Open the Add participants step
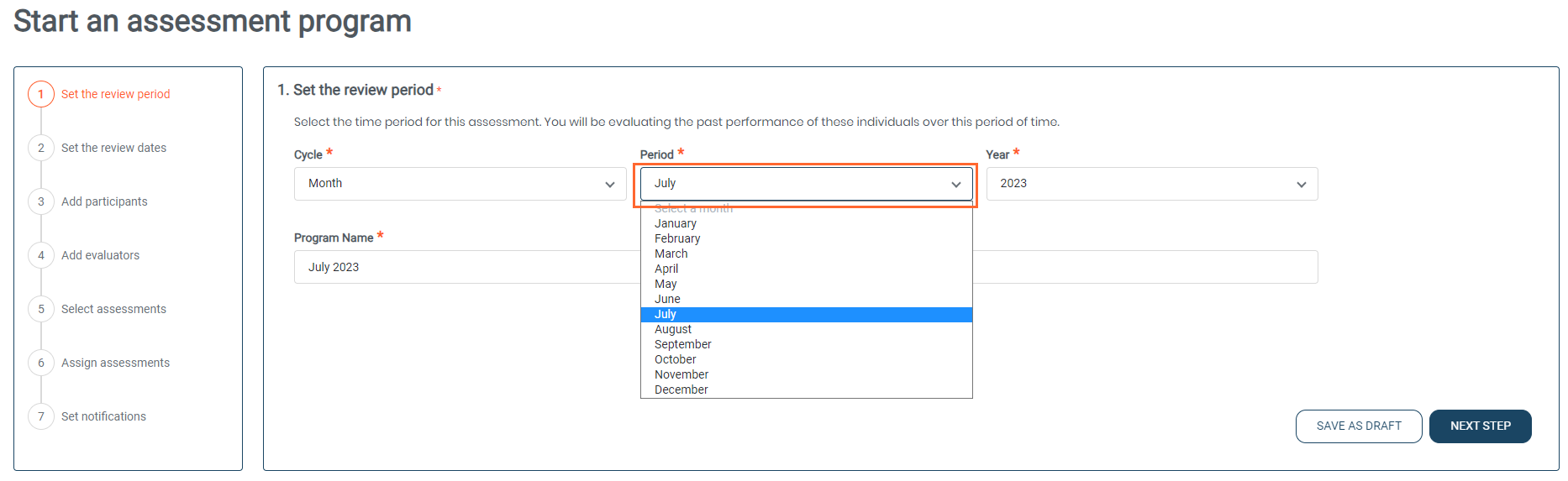1568x481 pixels. click(x=104, y=201)
